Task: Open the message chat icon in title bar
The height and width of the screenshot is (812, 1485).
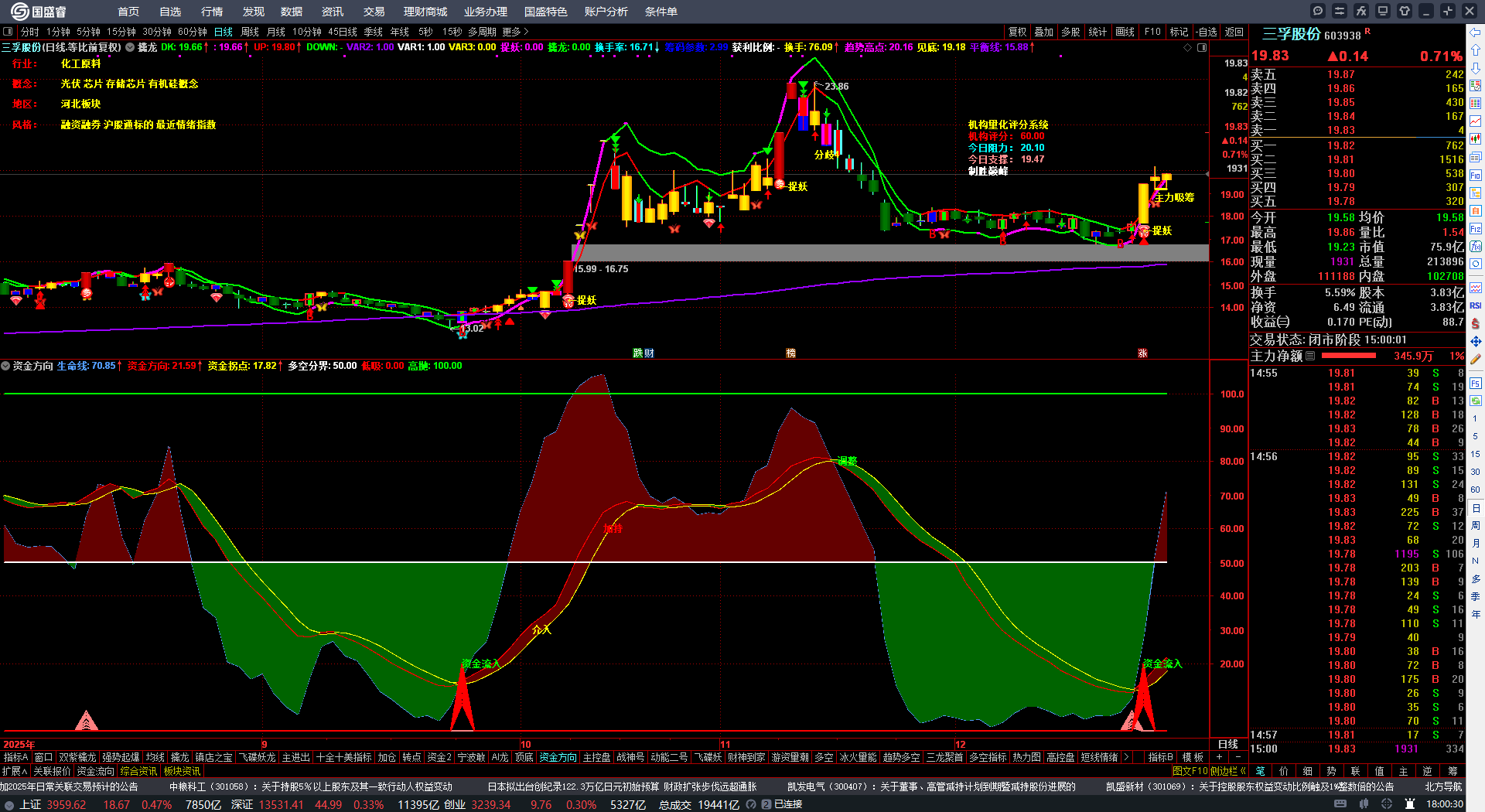Action: [1318, 11]
